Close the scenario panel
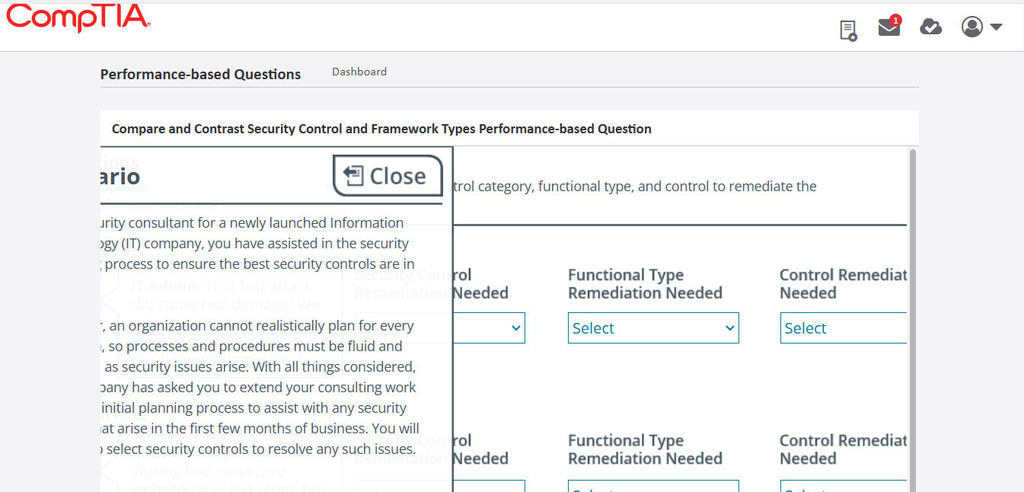Viewport: 1024px width, 492px height. [x=387, y=176]
